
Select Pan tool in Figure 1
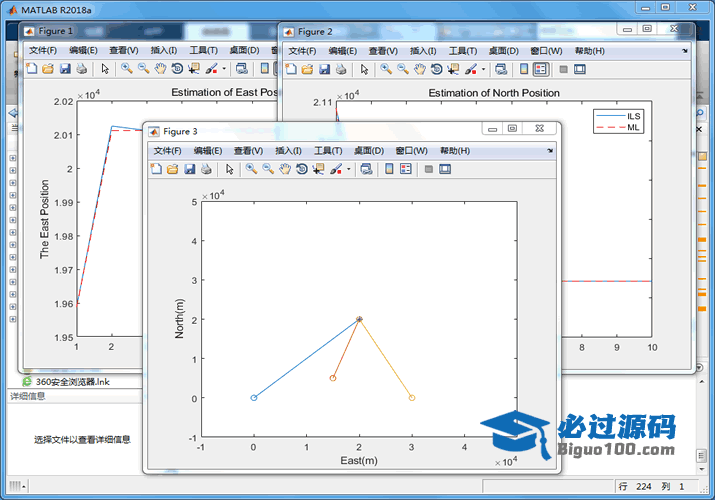[161, 69]
